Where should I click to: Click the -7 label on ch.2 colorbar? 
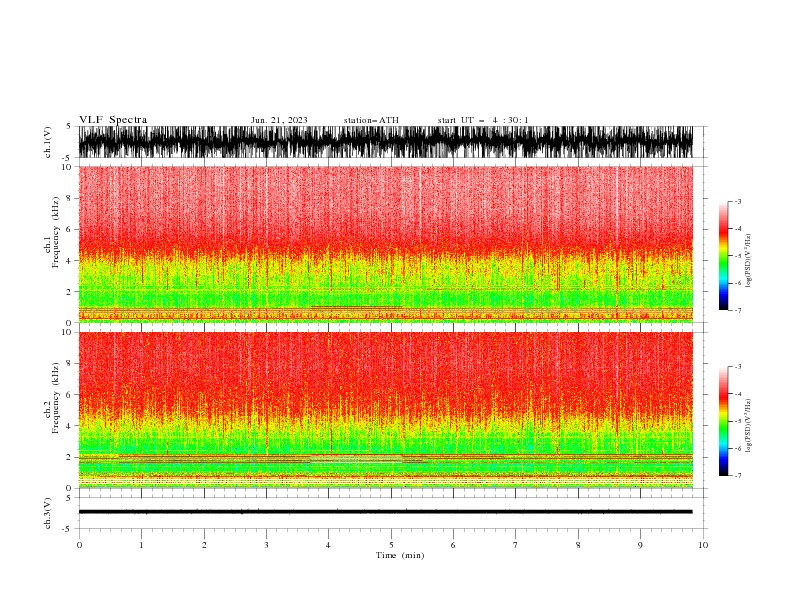pos(738,476)
